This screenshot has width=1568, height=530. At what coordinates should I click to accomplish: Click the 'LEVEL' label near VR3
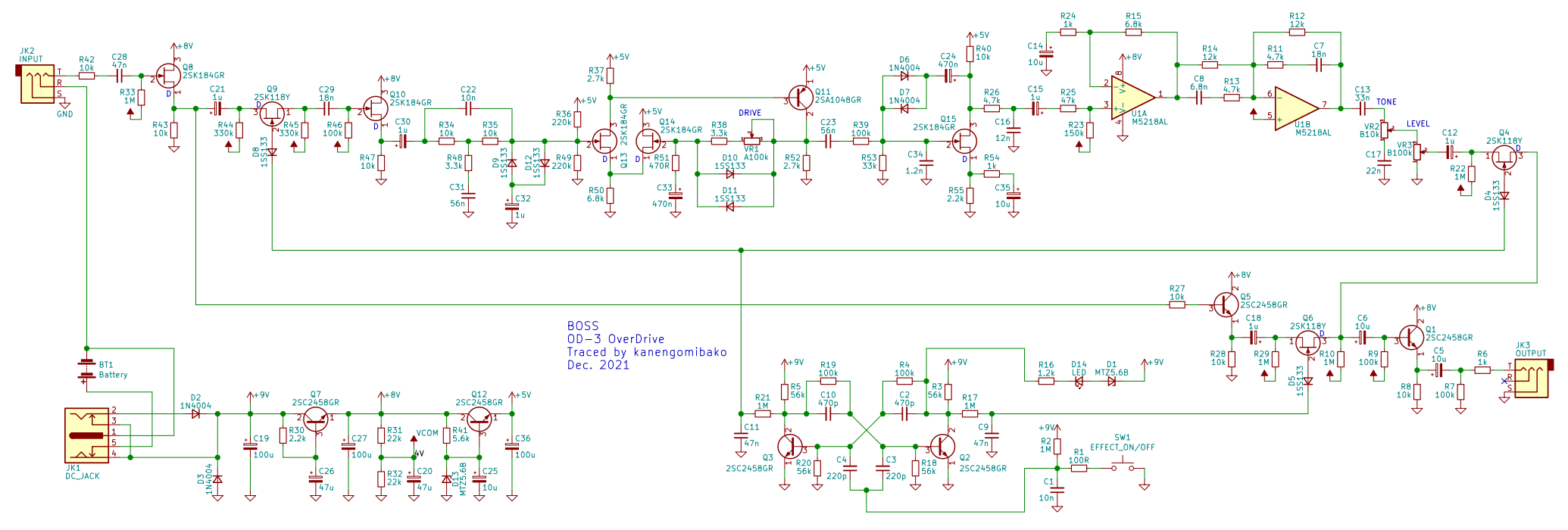[x=1418, y=123]
